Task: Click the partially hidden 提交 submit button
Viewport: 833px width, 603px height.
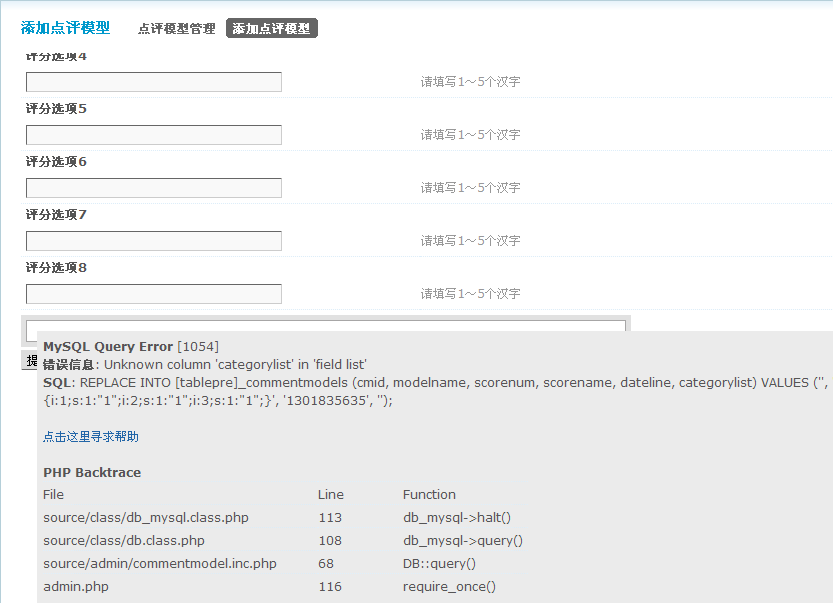Action: coord(30,361)
